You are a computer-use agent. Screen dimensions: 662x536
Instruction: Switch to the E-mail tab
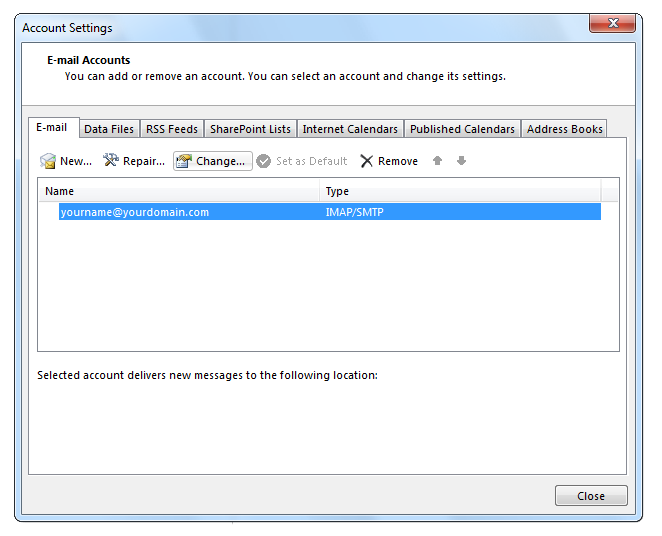click(52, 128)
